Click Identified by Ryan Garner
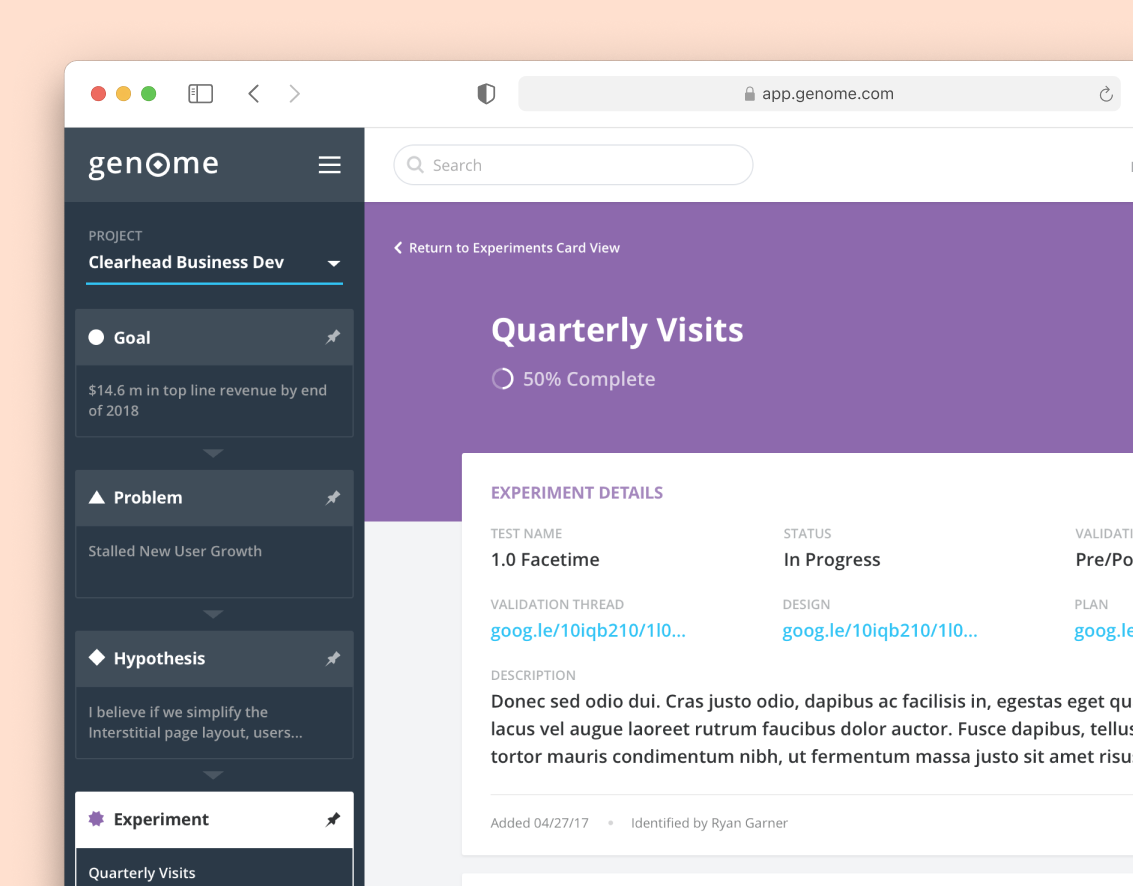The image size is (1133, 886). point(709,823)
